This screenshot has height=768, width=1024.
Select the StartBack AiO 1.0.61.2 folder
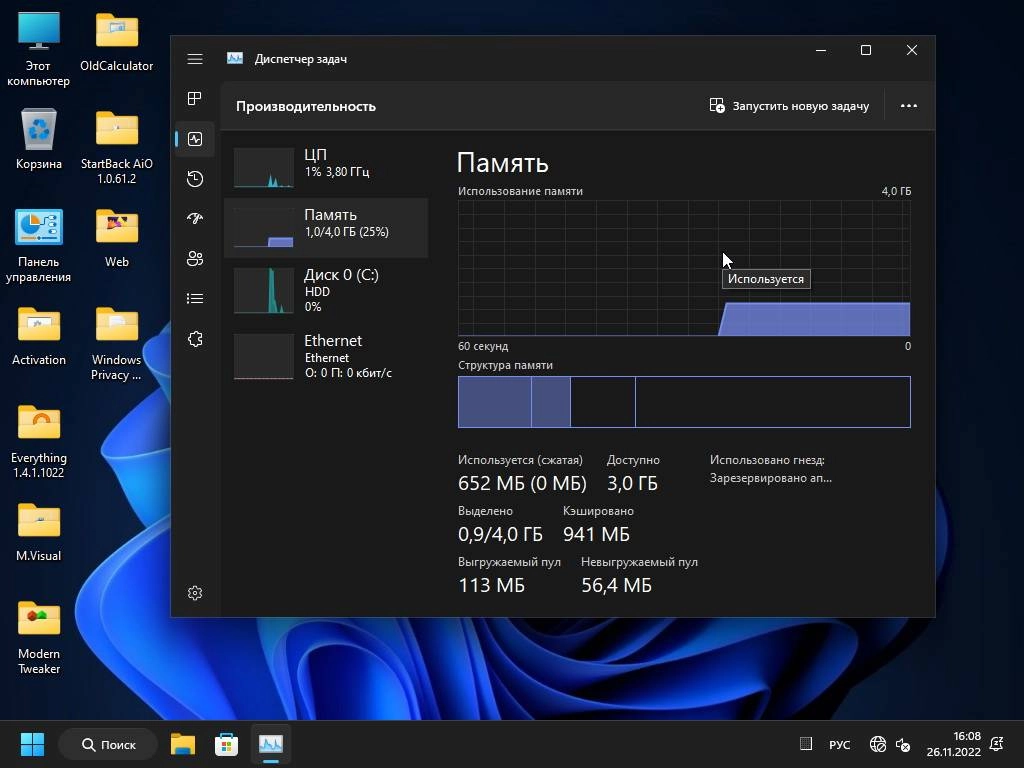click(x=116, y=147)
